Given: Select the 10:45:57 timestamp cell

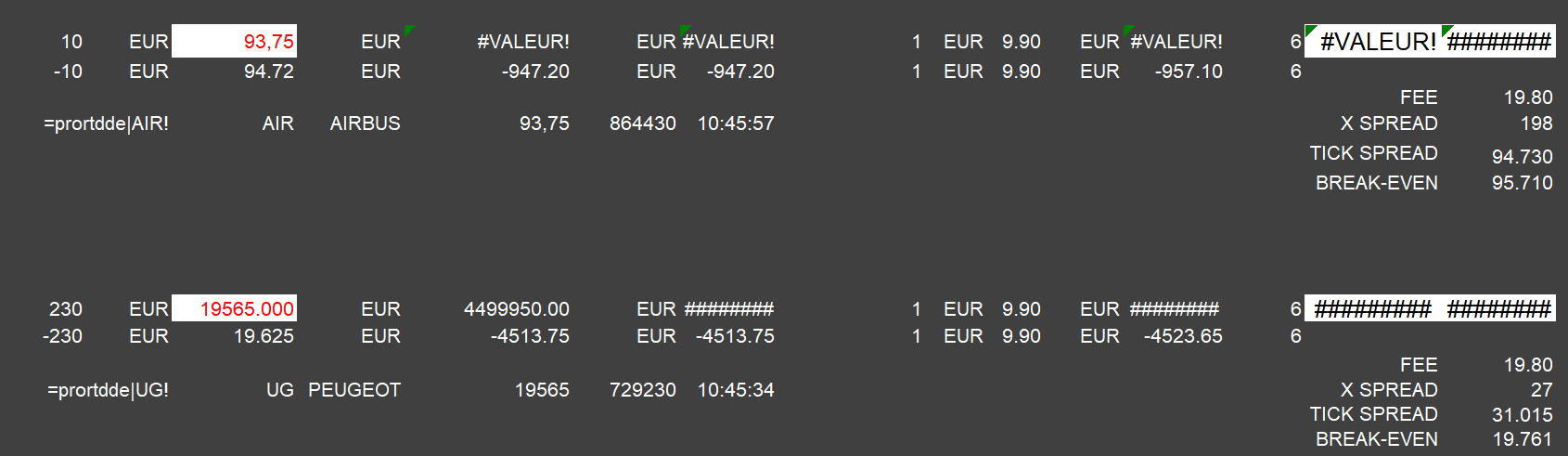Looking at the screenshot, I should click(x=736, y=124).
